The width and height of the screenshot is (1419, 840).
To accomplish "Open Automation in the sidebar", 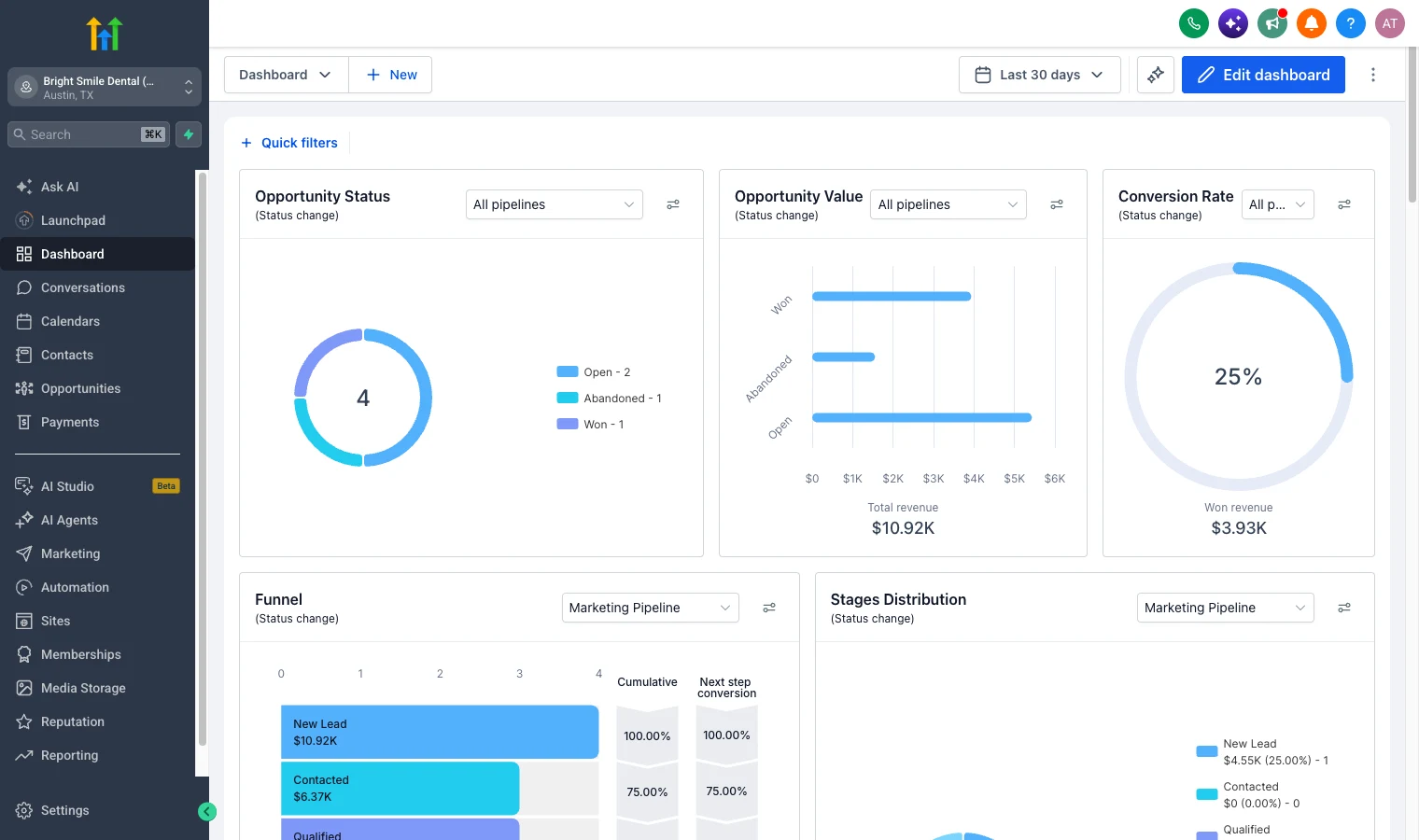I will (98, 587).
